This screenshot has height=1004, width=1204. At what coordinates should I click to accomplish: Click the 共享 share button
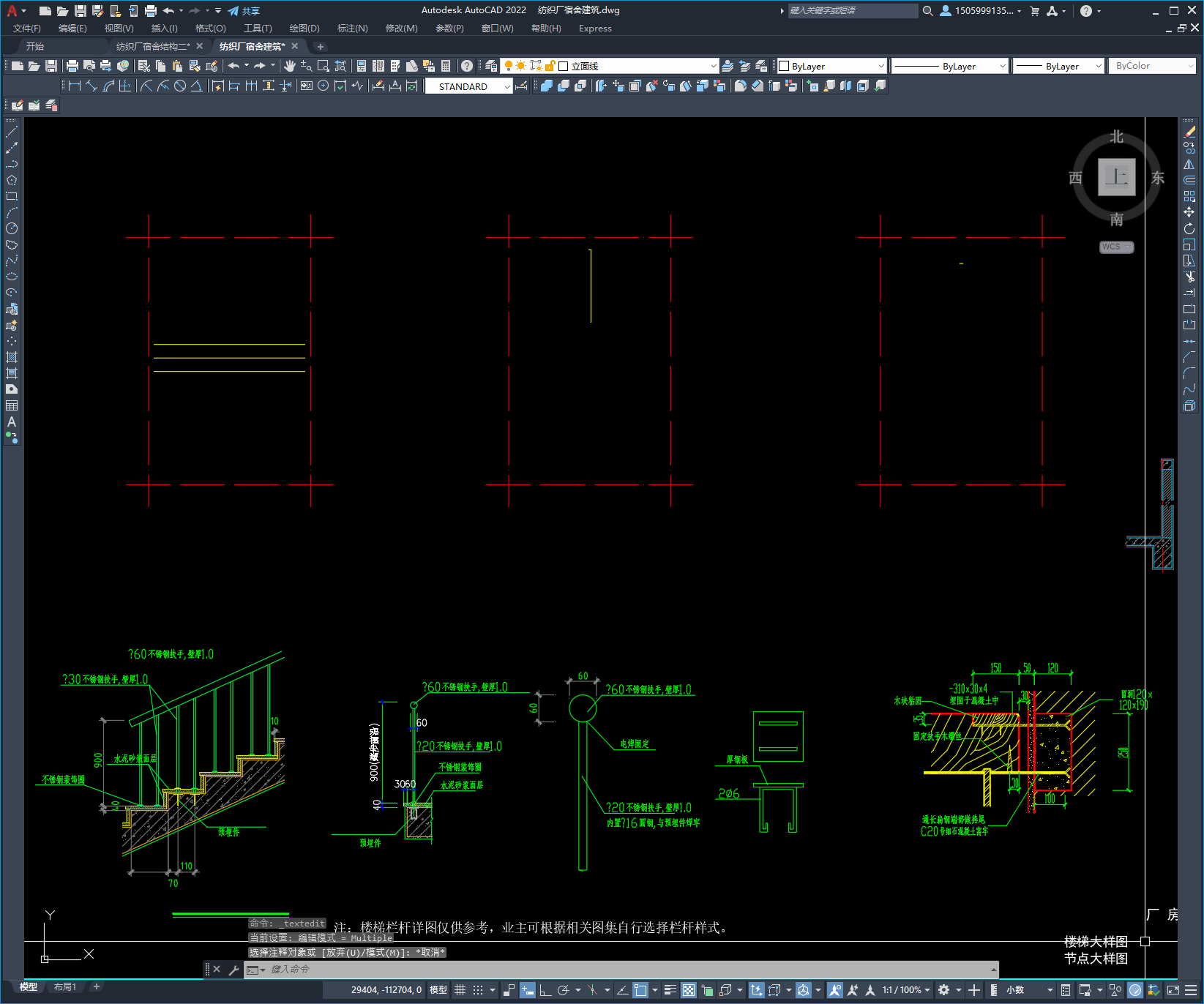[244, 11]
